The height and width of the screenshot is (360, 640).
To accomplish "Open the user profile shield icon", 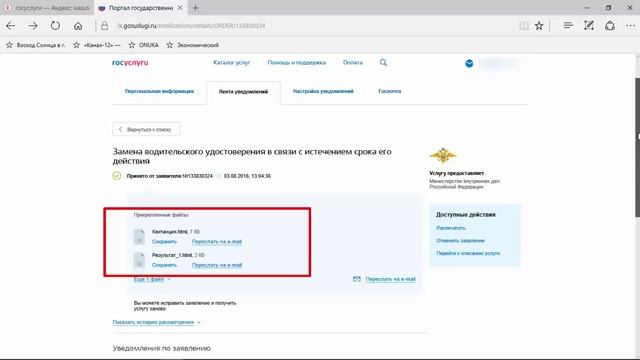I will tap(469, 63).
